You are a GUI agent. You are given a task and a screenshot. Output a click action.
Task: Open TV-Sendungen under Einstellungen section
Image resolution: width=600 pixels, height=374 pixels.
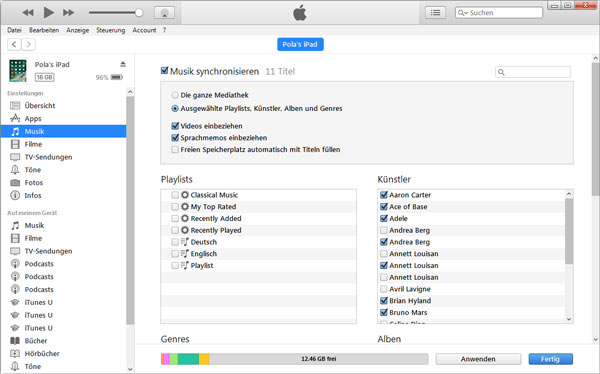click(48, 157)
